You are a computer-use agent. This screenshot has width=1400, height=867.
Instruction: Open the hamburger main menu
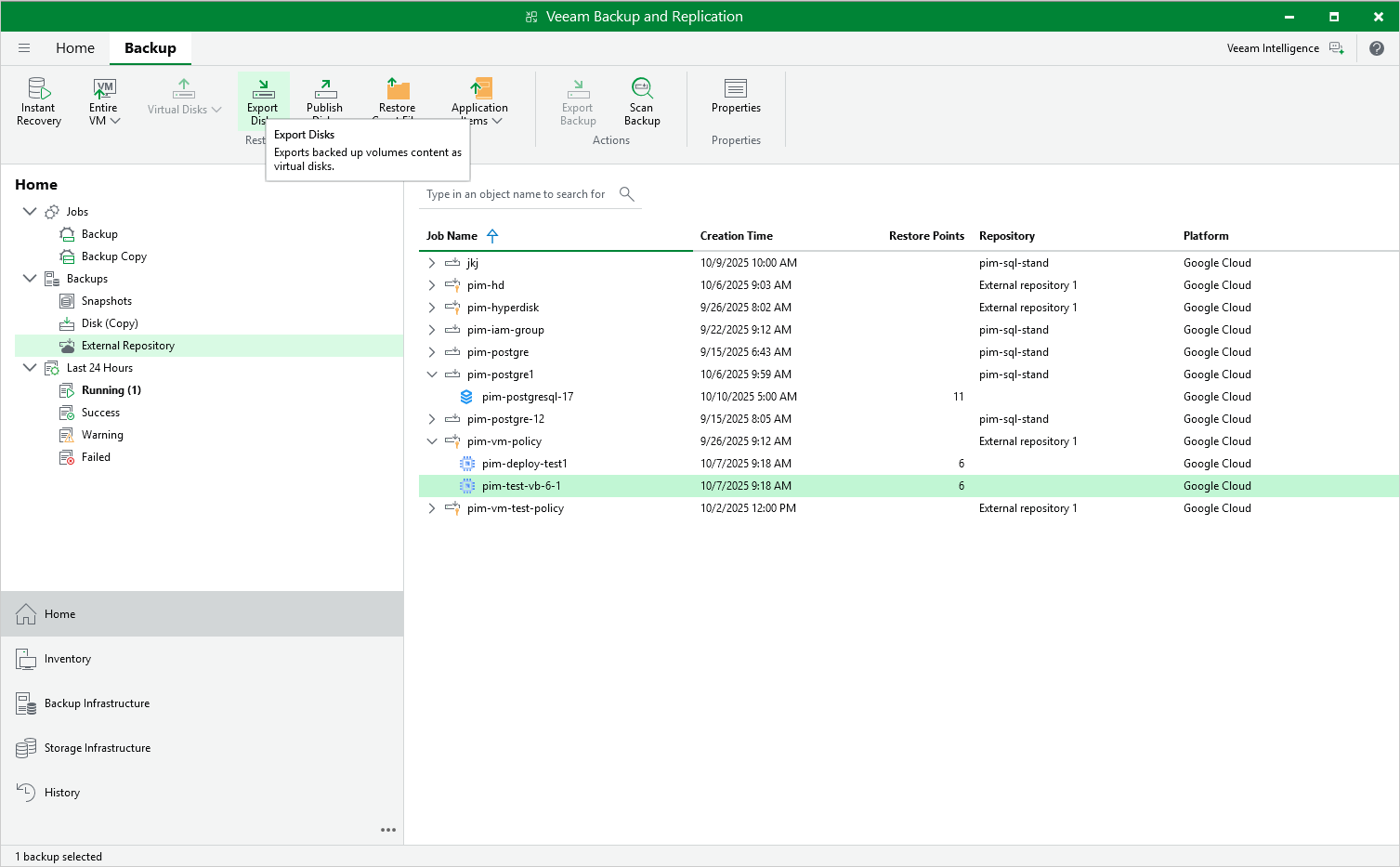24,48
